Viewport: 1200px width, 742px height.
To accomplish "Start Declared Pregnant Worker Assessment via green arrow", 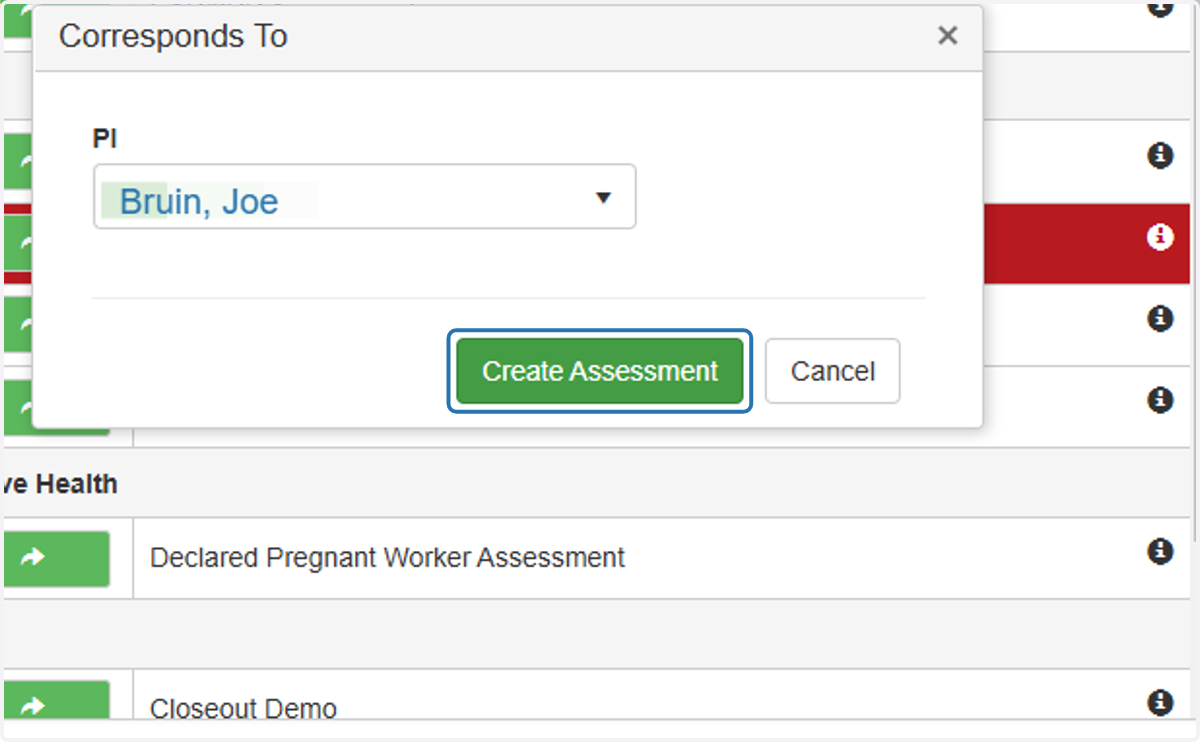I will (55, 559).
